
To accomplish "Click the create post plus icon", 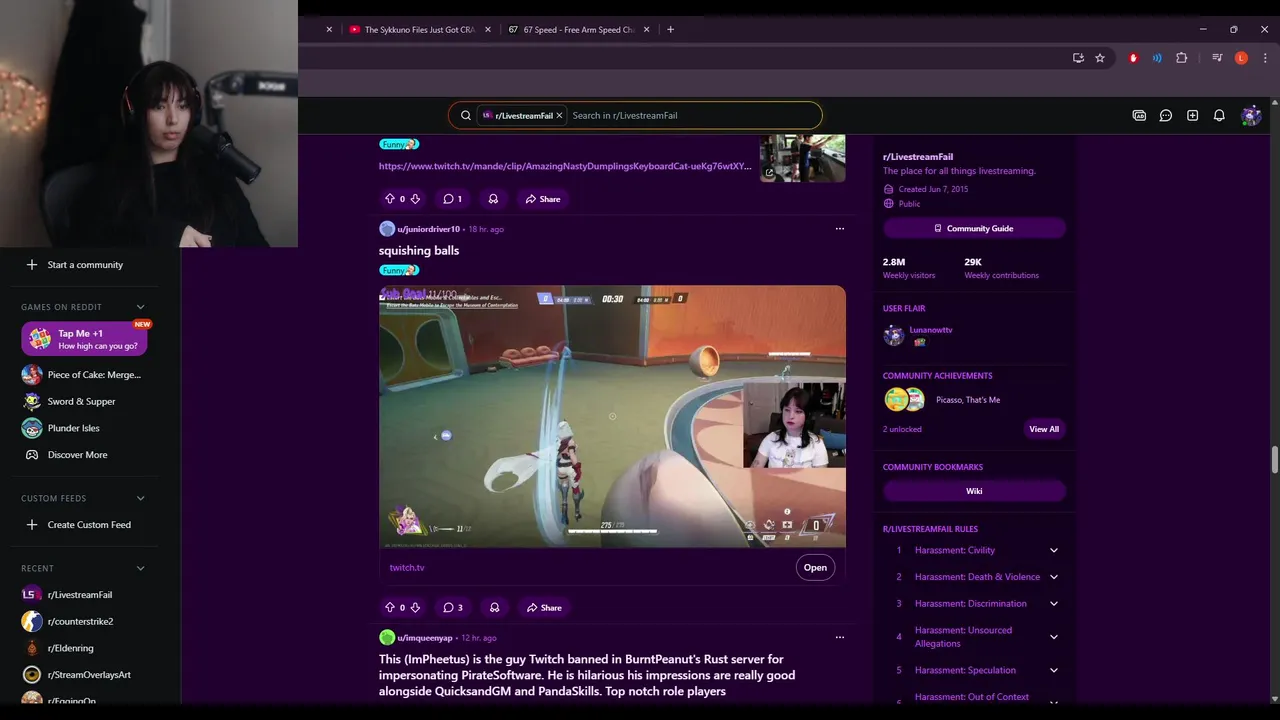I will click(1192, 115).
